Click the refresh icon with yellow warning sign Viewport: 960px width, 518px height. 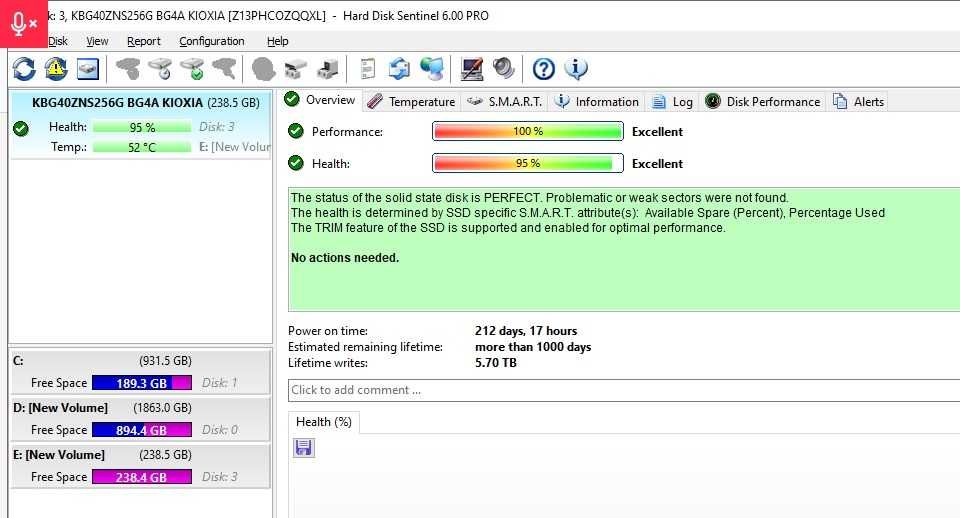click(56, 69)
